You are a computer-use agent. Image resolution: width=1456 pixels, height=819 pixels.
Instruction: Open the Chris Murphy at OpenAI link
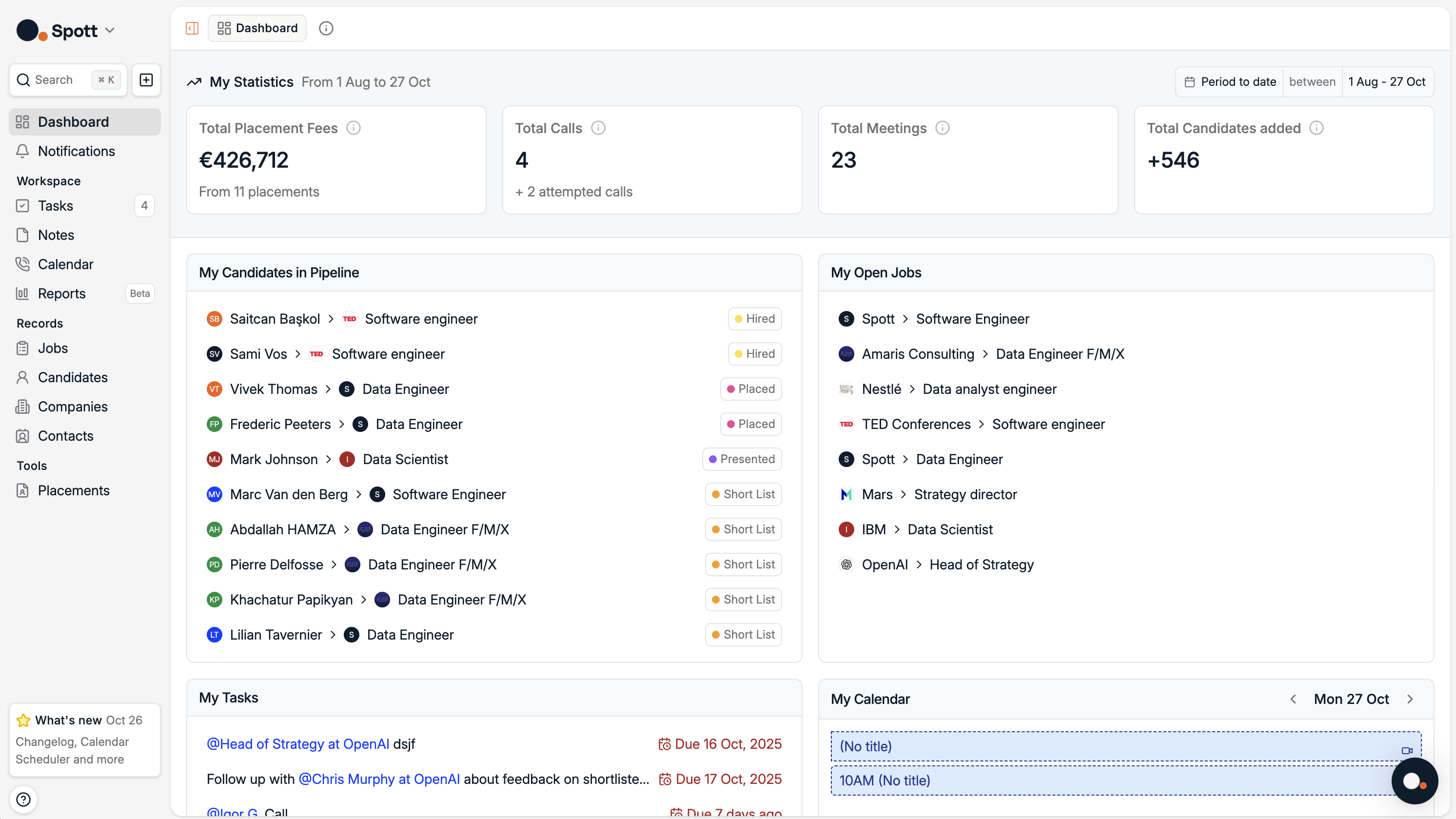click(x=379, y=779)
